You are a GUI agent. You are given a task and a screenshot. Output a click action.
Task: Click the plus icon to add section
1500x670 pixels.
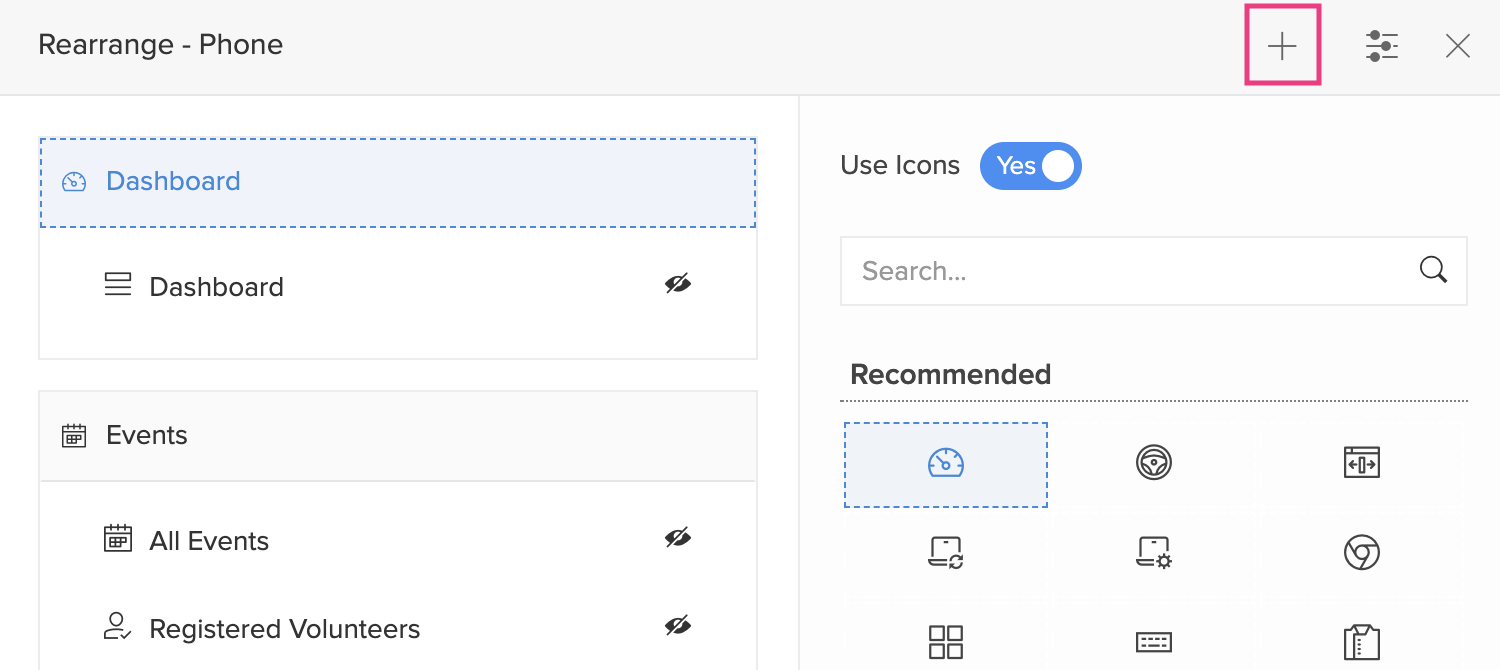pyautogui.click(x=1282, y=46)
